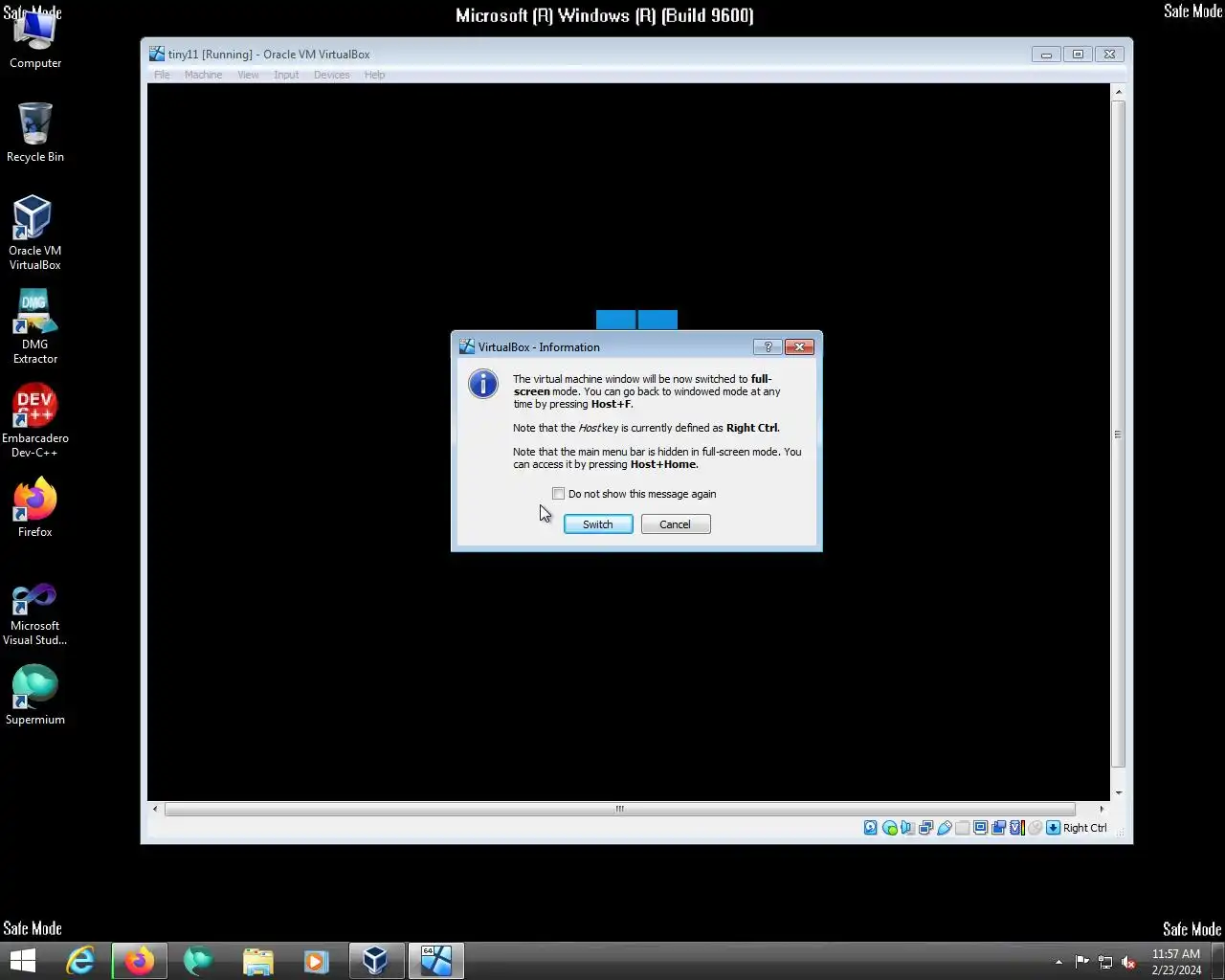Open the network tray icon
Viewport: 1225px width, 980px height.
click(x=1105, y=962)
